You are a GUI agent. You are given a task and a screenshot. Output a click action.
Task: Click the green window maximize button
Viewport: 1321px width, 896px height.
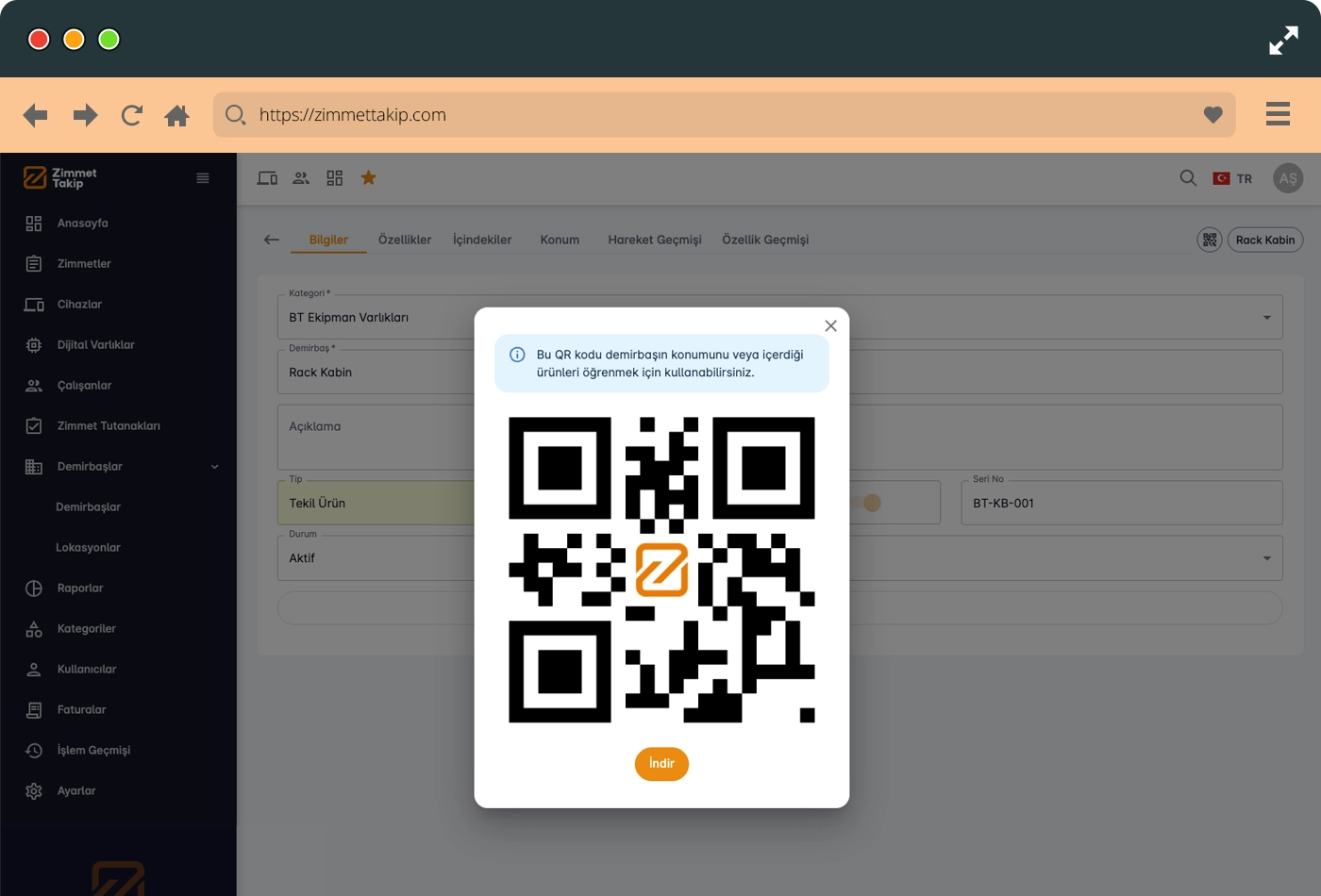tap(109, 40)
